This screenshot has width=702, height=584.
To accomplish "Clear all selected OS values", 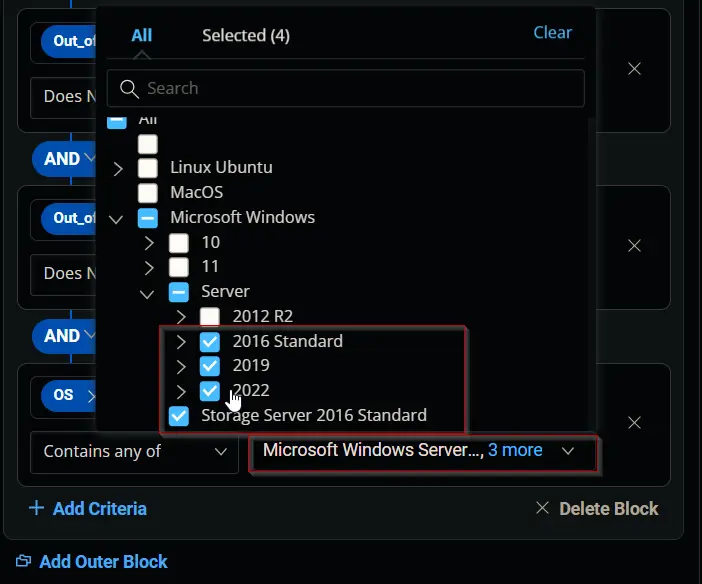I will 552,33.
